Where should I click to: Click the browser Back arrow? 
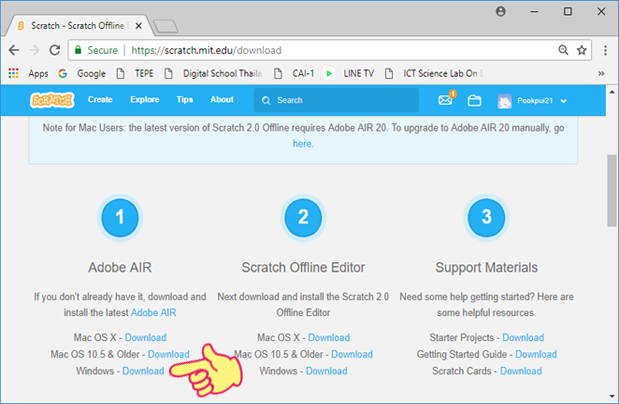click(x=14, y=50)
